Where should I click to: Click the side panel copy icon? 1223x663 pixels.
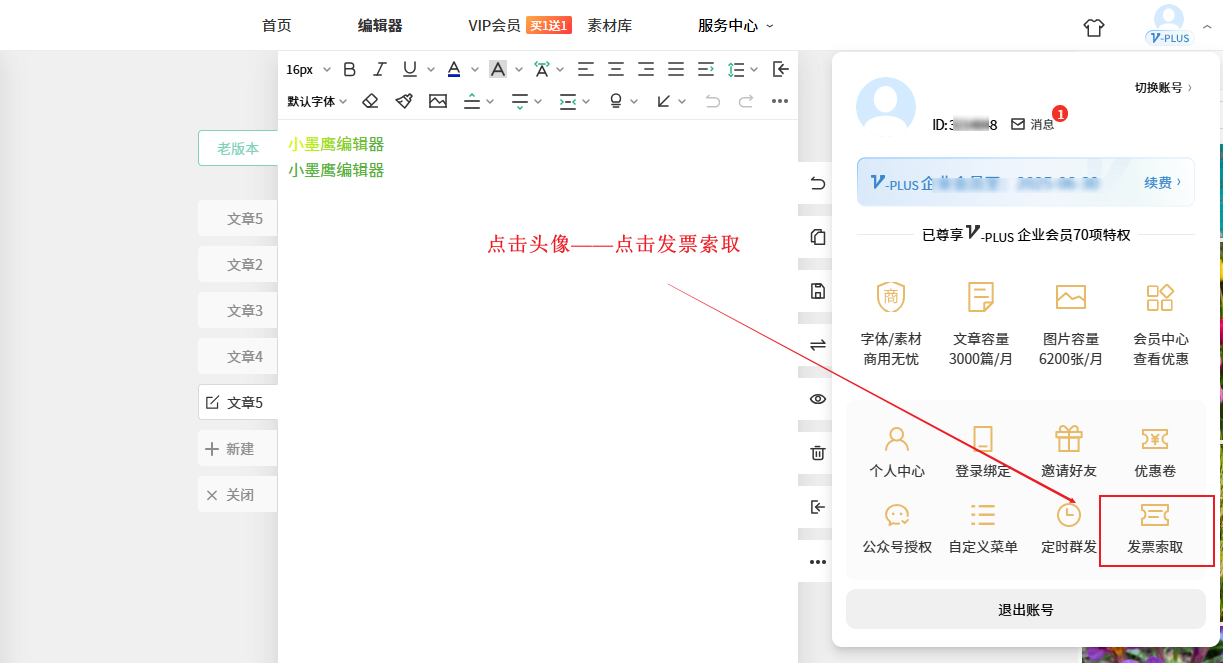818,237
